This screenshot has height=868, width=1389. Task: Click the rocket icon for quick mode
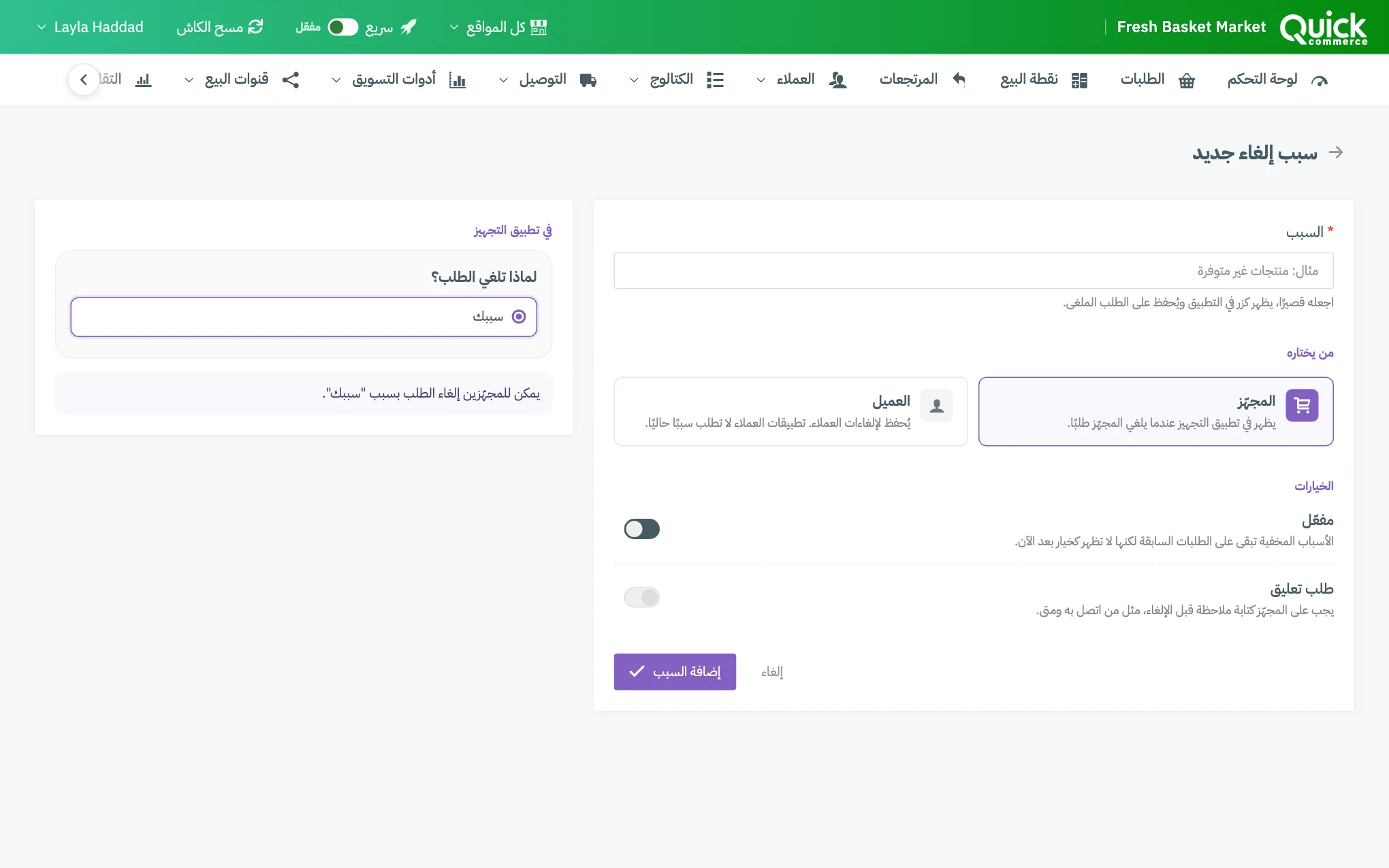pyautogui.click(x=409, y=27)
